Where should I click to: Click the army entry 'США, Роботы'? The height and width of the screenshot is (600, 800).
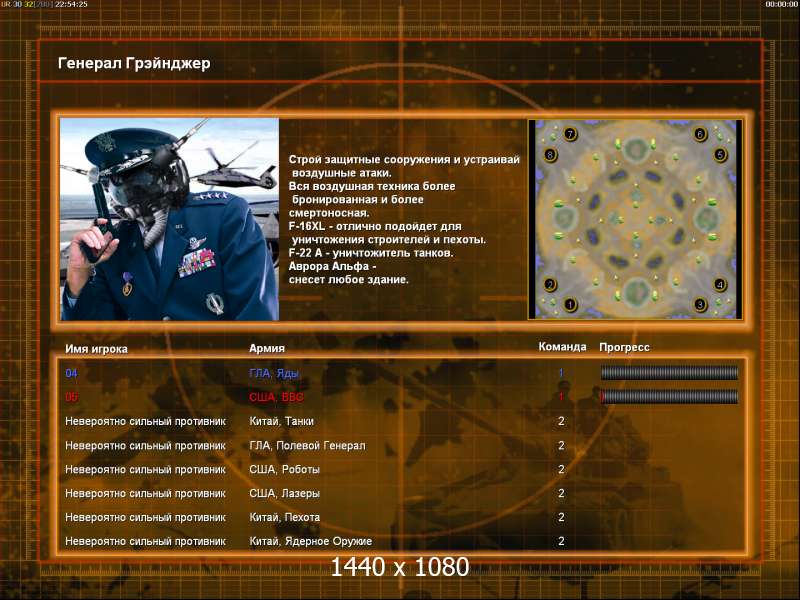284,469
